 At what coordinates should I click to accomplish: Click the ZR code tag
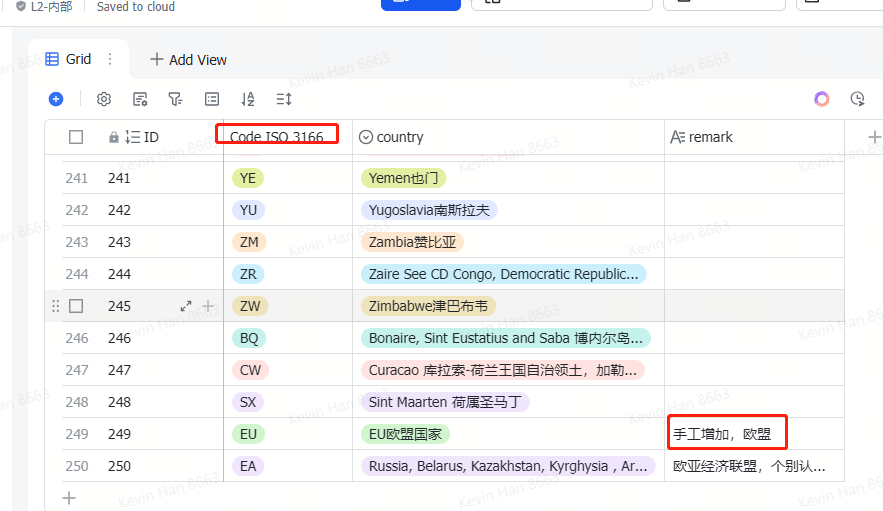[x=248, y=274]
